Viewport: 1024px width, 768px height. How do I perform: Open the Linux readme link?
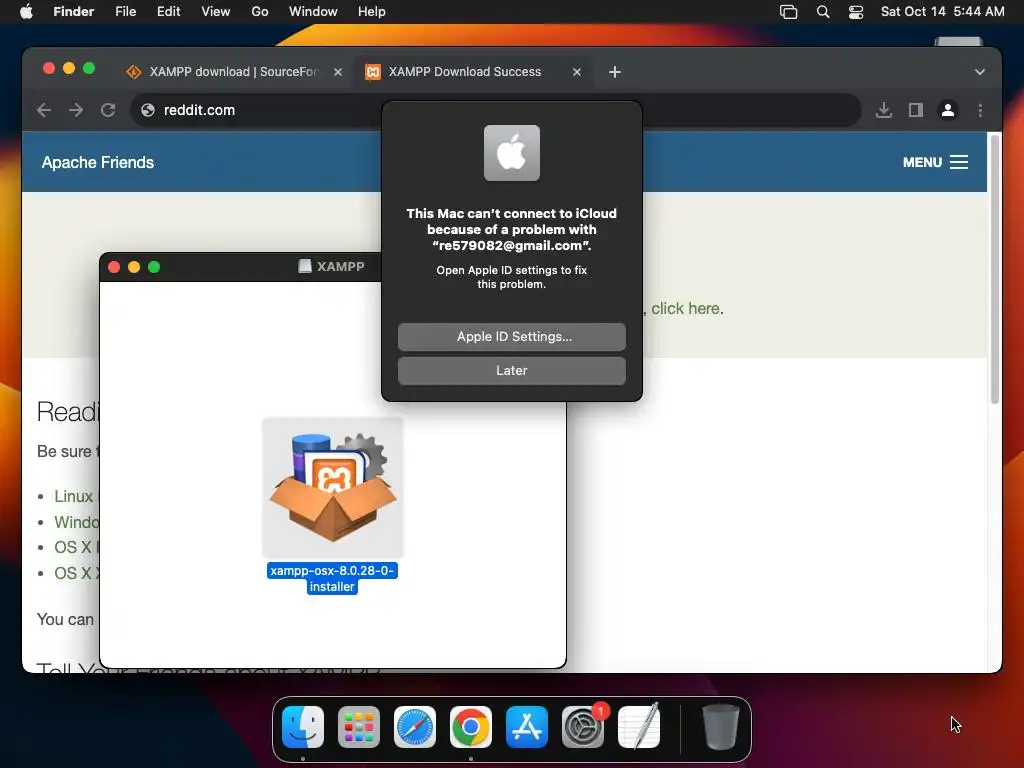point(73,496)
